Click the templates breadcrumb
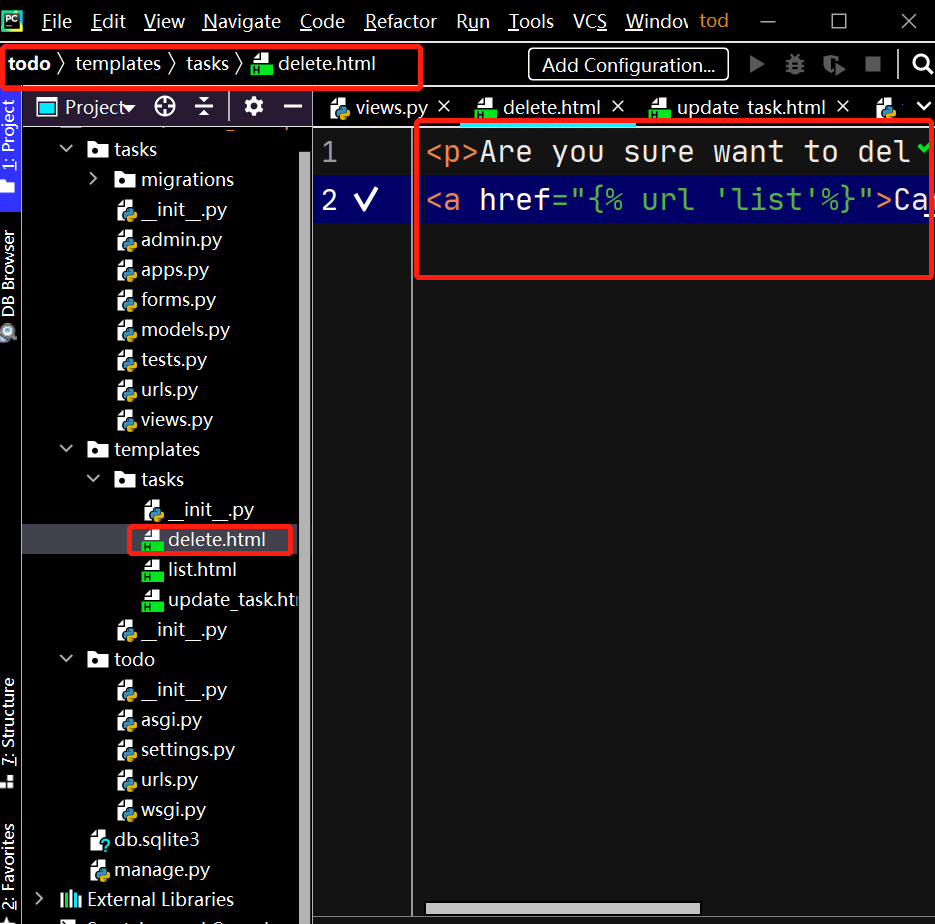The height and width of the screenshot is (924, 935). pyautogui.click(x=118, y=63)
